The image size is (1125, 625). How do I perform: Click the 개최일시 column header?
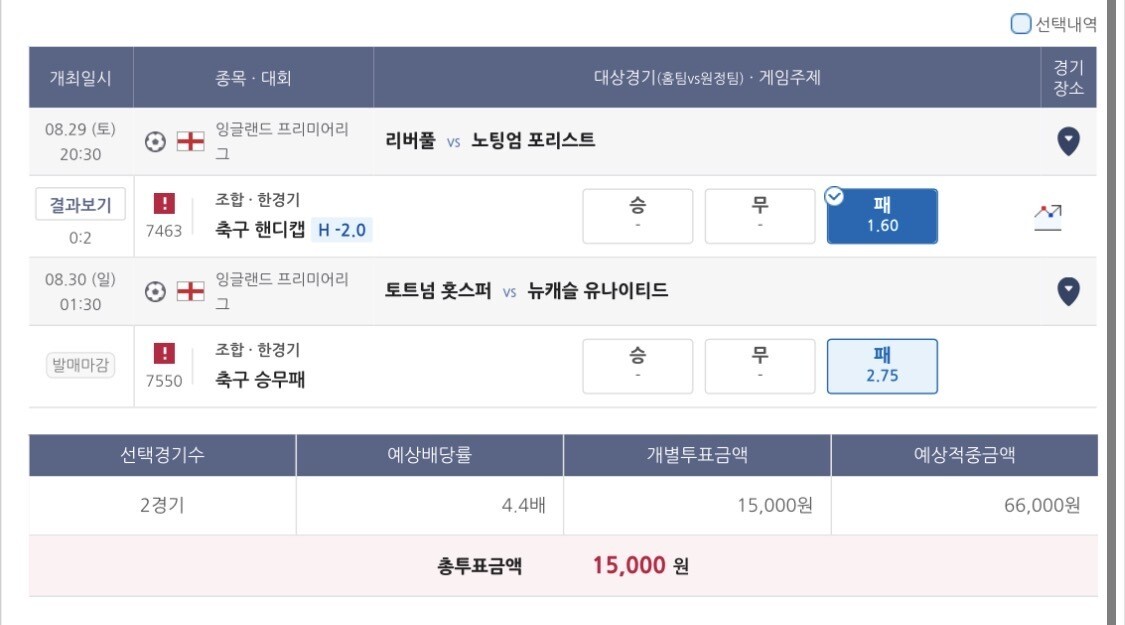pos(80,77)
